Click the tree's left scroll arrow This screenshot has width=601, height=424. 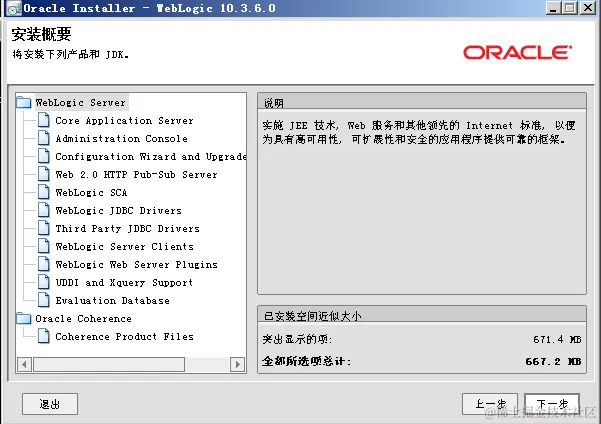pos(24,364)
